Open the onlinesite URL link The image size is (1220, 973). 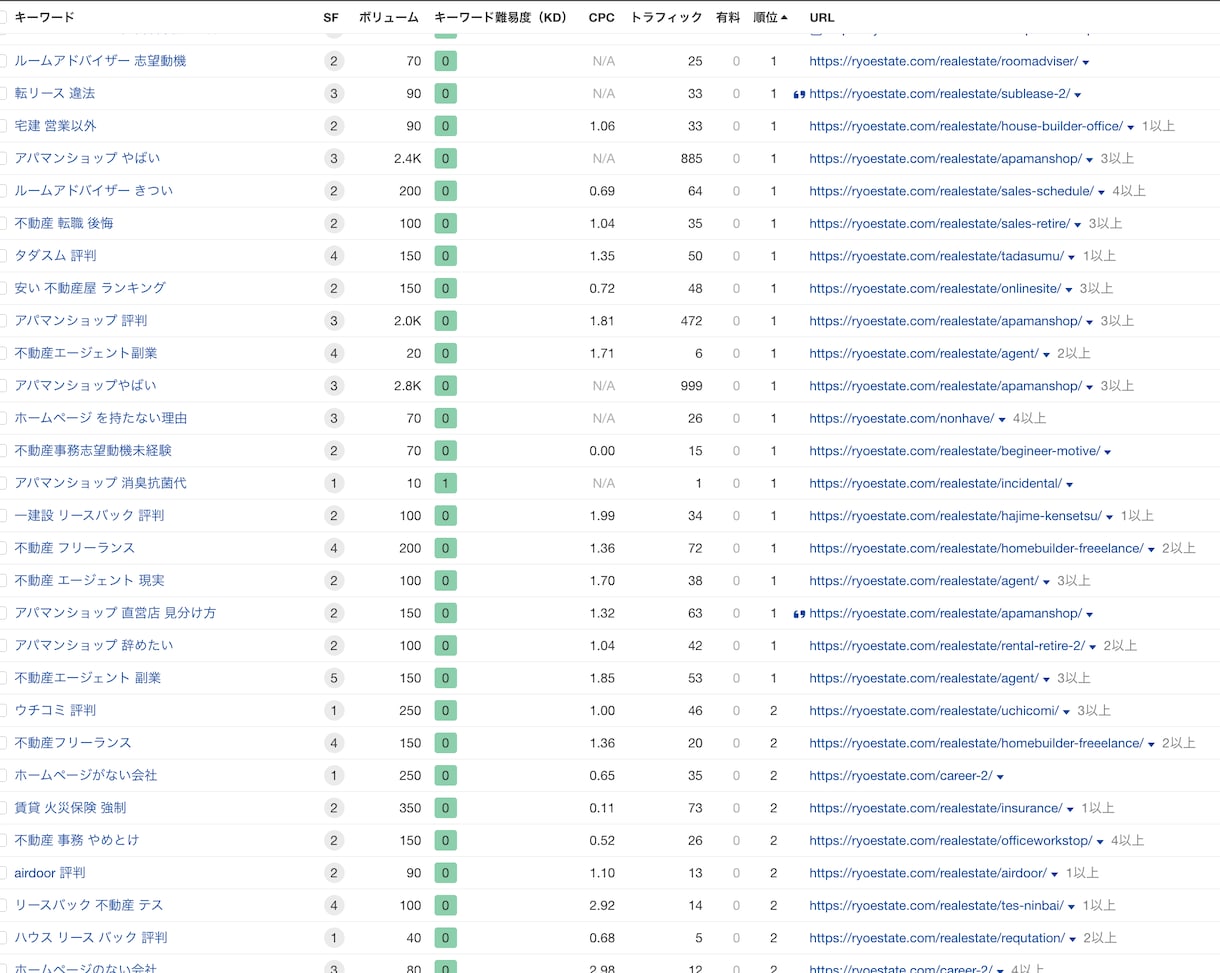click(x=935, y=289)
